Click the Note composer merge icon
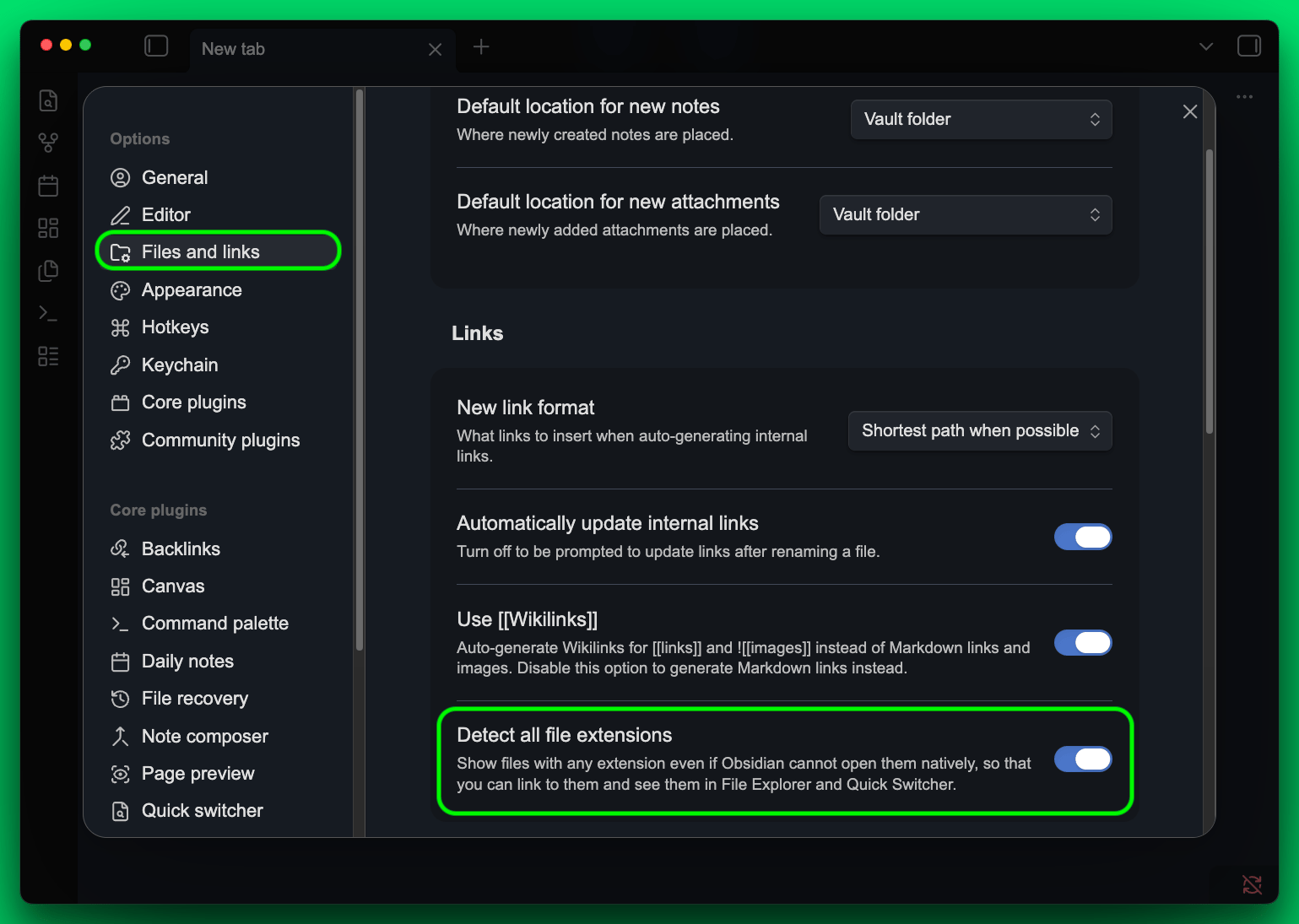The image size is (1299, 924). [x=121, y=736]
